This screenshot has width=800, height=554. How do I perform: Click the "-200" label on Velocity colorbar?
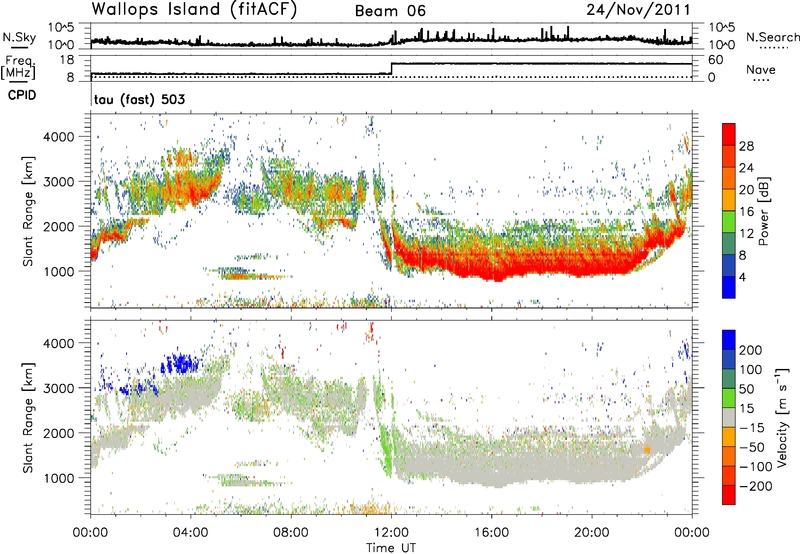(756, 486)
